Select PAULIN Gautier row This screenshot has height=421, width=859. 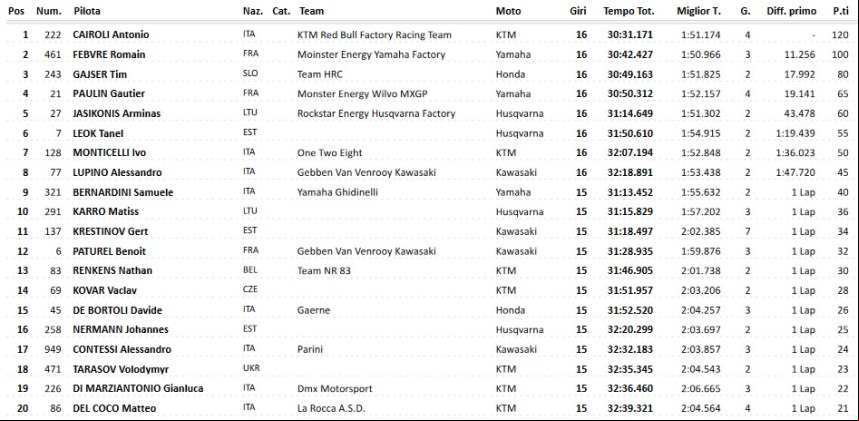coord(430,94)
